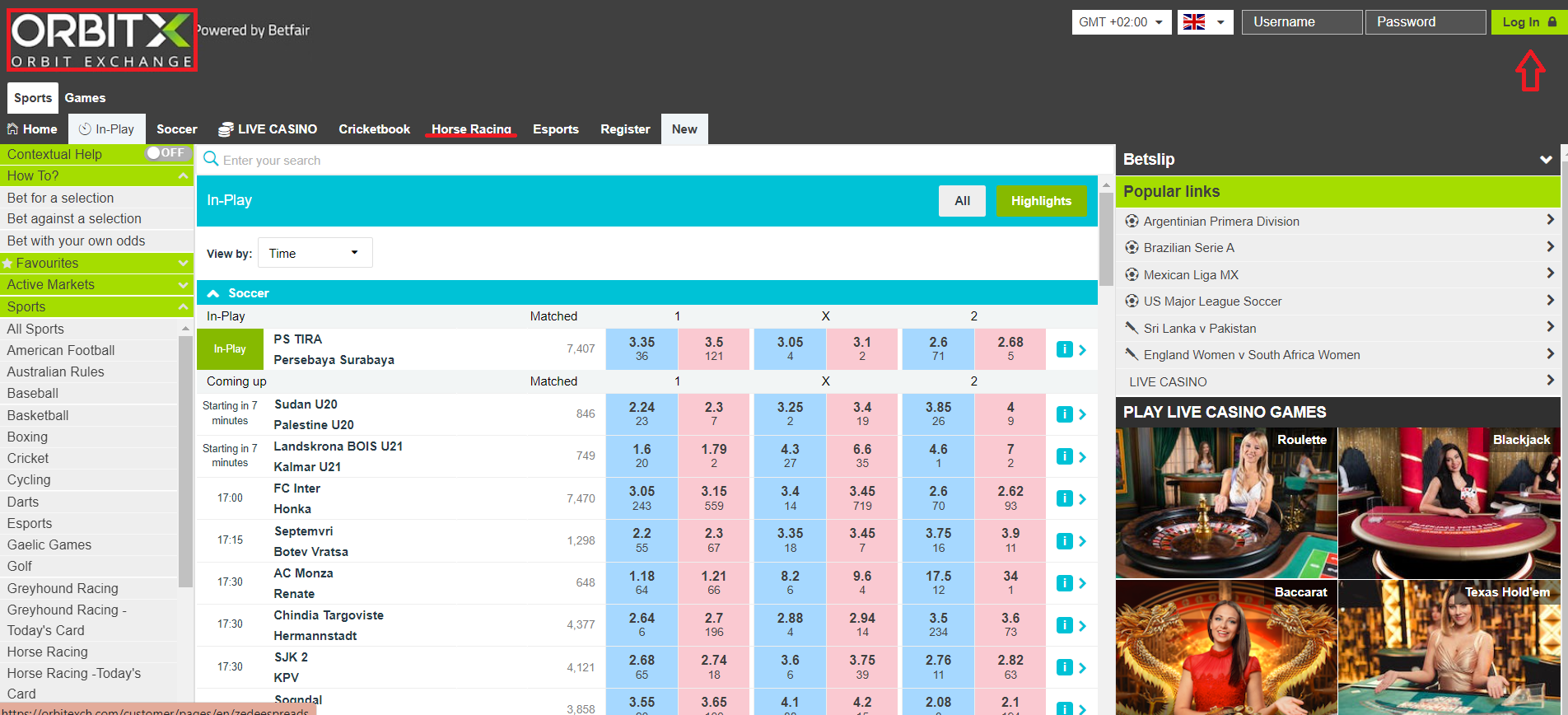Click the Log In button
The height and width of the screenshot is (715, 1568).
point(1528,22)
